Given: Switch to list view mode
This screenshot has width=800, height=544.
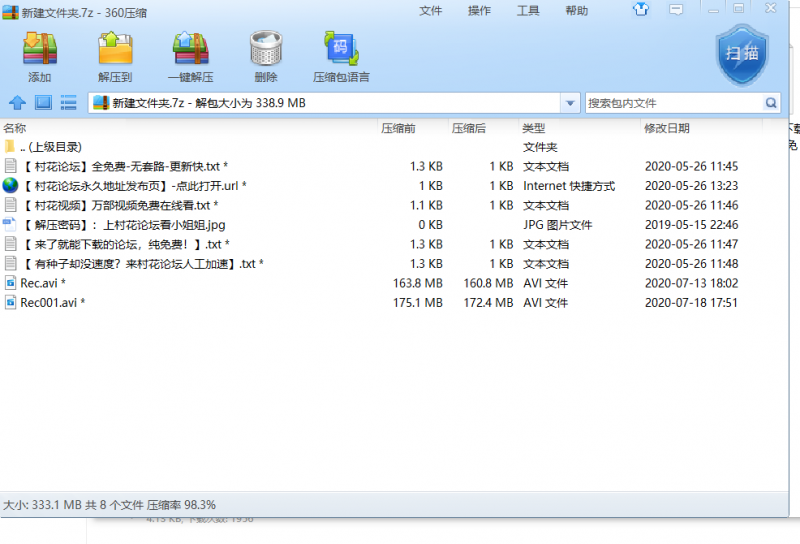Looking at the screenshot, I should point(69,102).
